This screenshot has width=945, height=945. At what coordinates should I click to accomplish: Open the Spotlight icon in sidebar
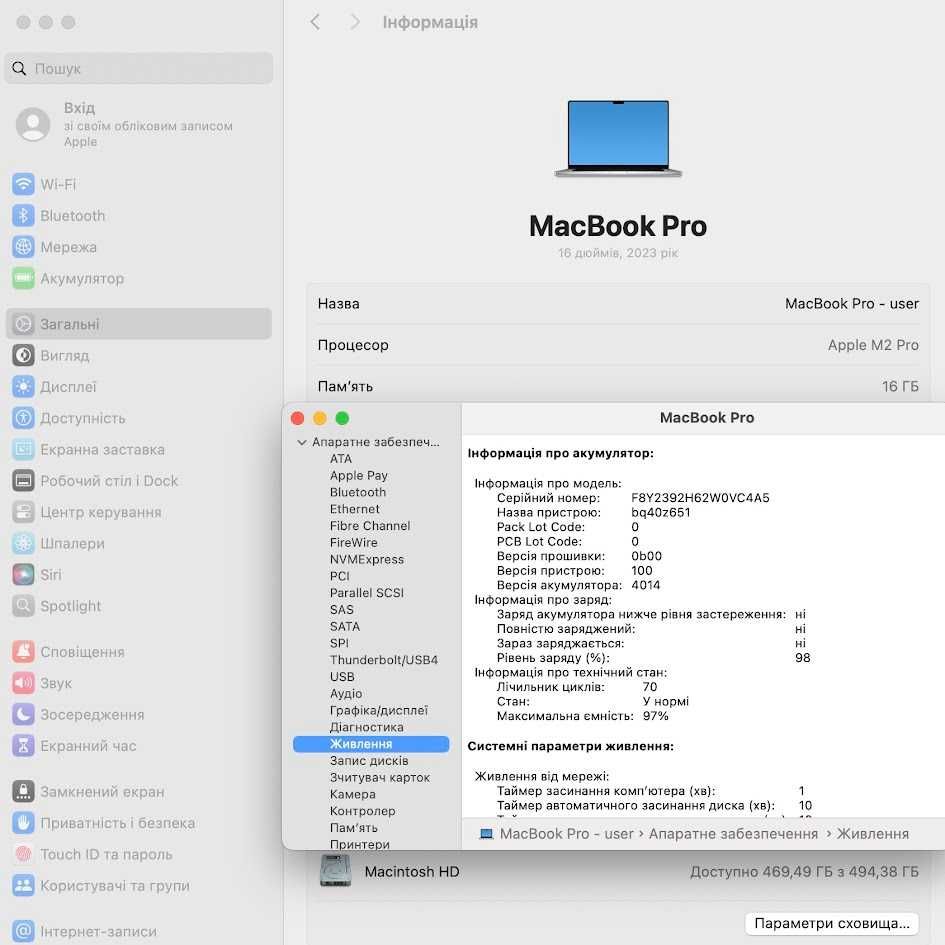pyautogui.click(x=23, y=606)
